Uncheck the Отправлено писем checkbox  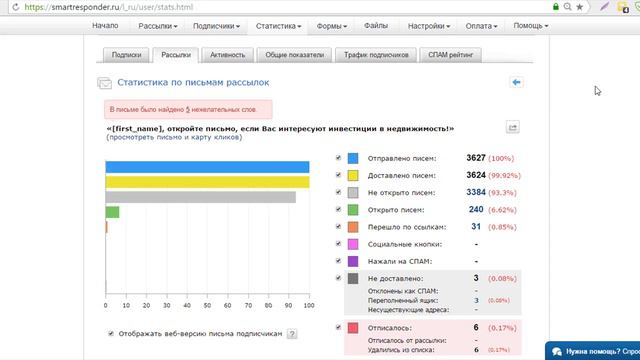(338, 158)
